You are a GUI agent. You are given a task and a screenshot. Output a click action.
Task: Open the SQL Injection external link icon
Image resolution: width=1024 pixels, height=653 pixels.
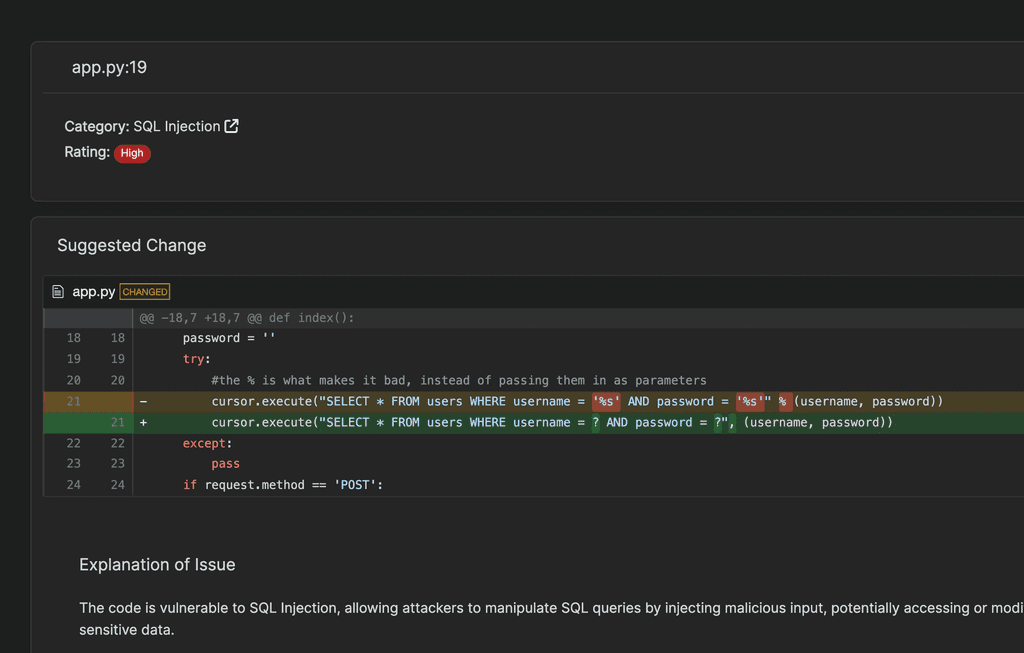231,126
